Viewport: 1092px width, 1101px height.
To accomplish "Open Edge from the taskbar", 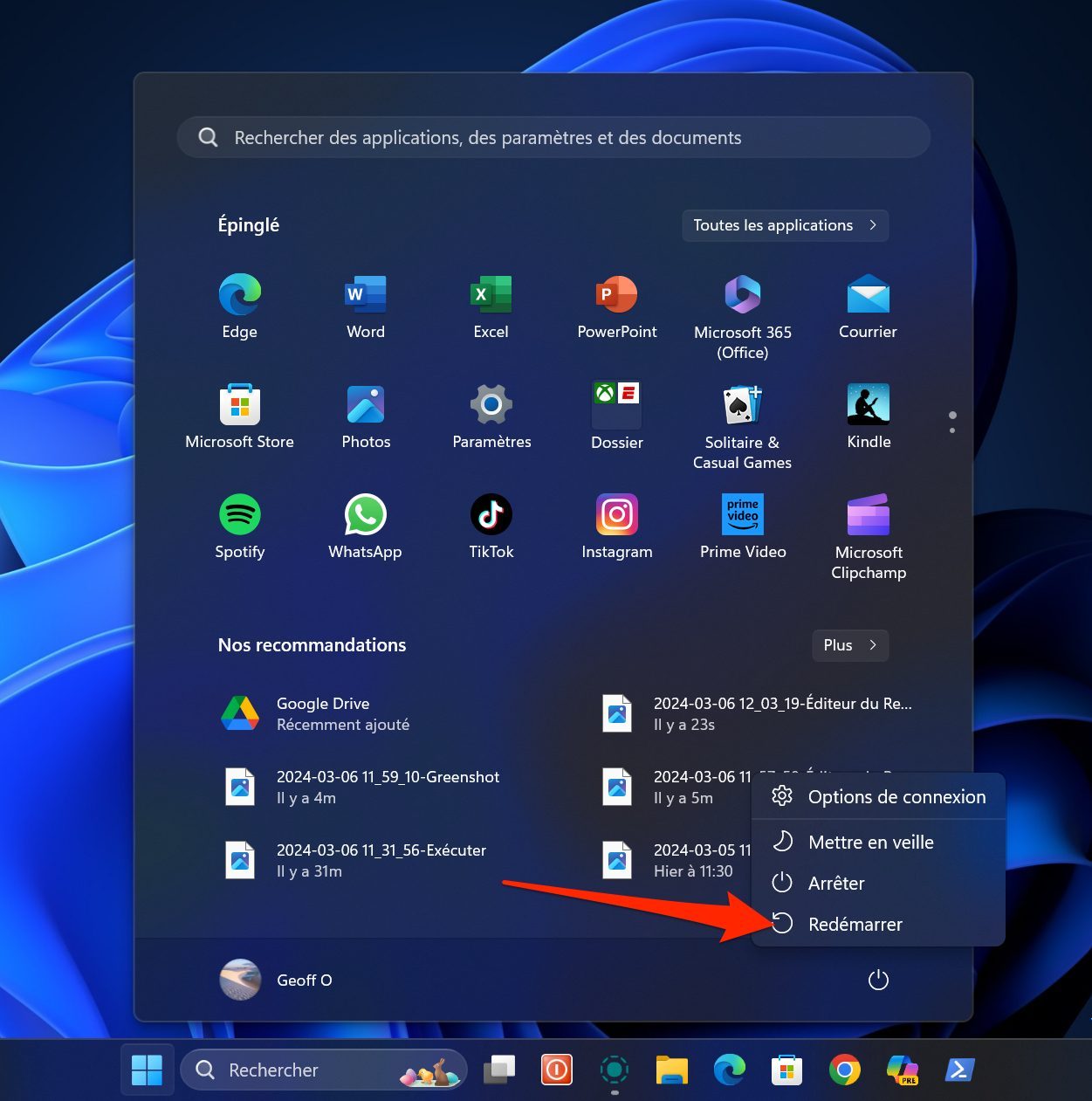I will [x=730, y=1070].
